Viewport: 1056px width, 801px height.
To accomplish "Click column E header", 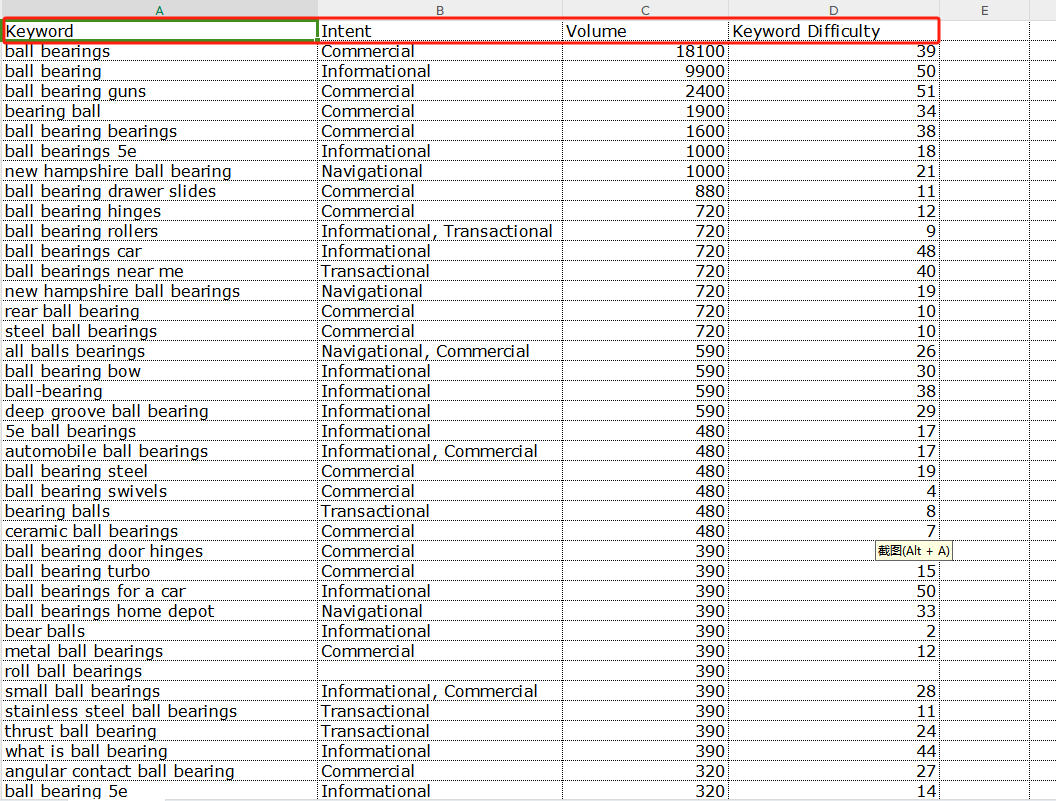I will point(984,10).
